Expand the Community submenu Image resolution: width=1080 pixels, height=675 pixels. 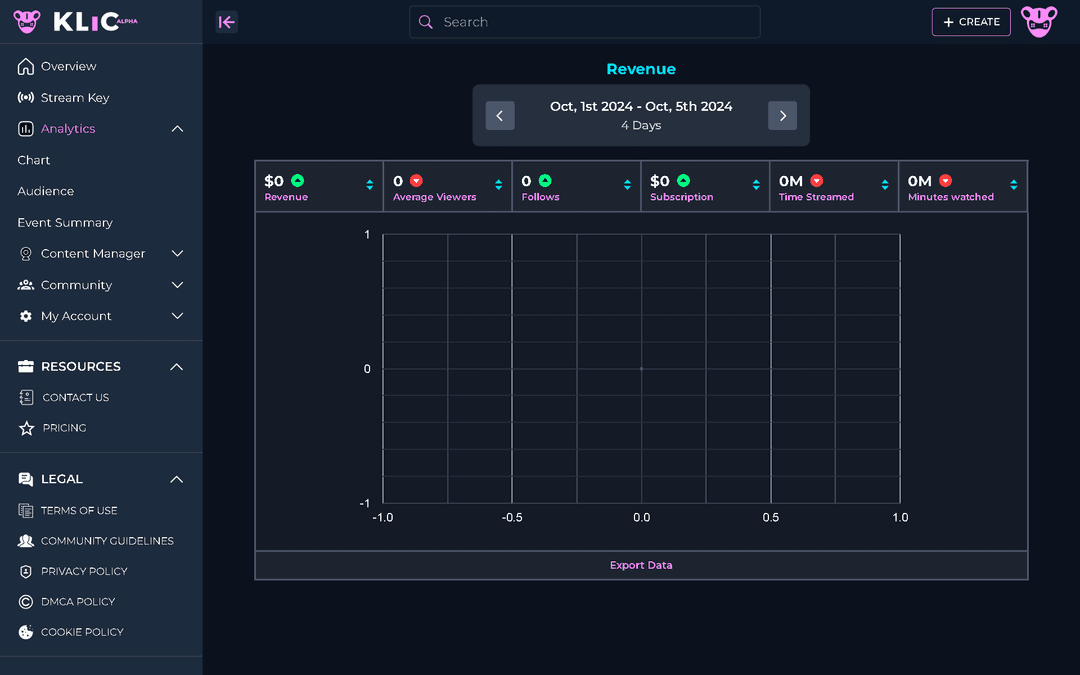pyautogui.click(x=177, y=285)
